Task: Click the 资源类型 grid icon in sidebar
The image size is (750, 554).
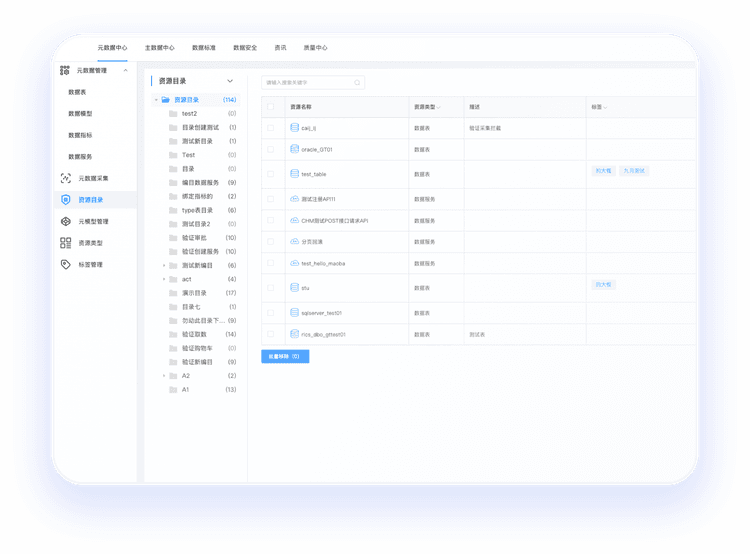Action: coord(65,243)
